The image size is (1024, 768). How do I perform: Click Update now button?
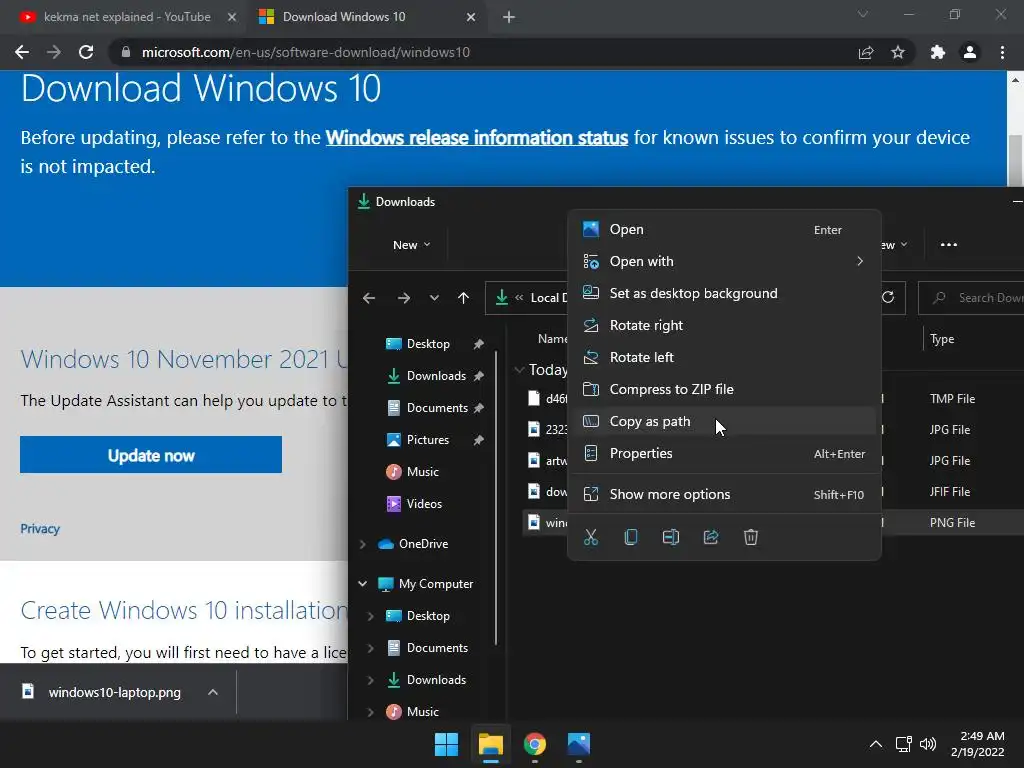pyautogui.click(x=151, y=455)
